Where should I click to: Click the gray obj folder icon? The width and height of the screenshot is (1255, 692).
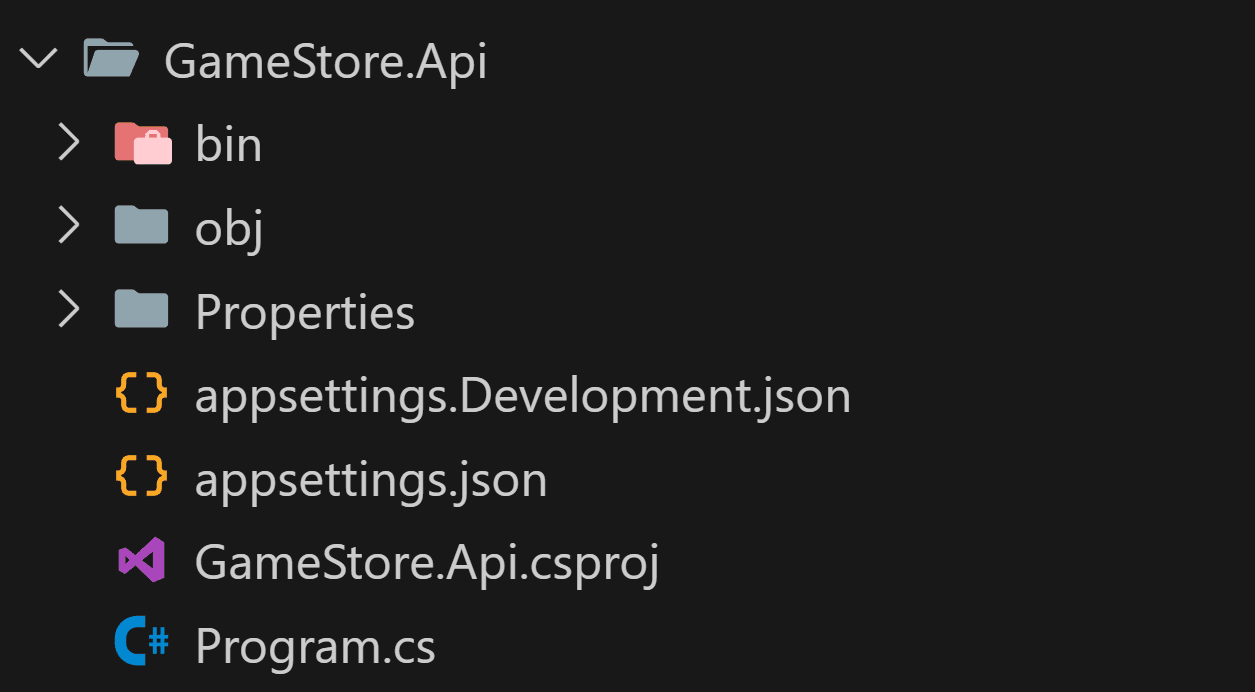click(x=141, y=226)
